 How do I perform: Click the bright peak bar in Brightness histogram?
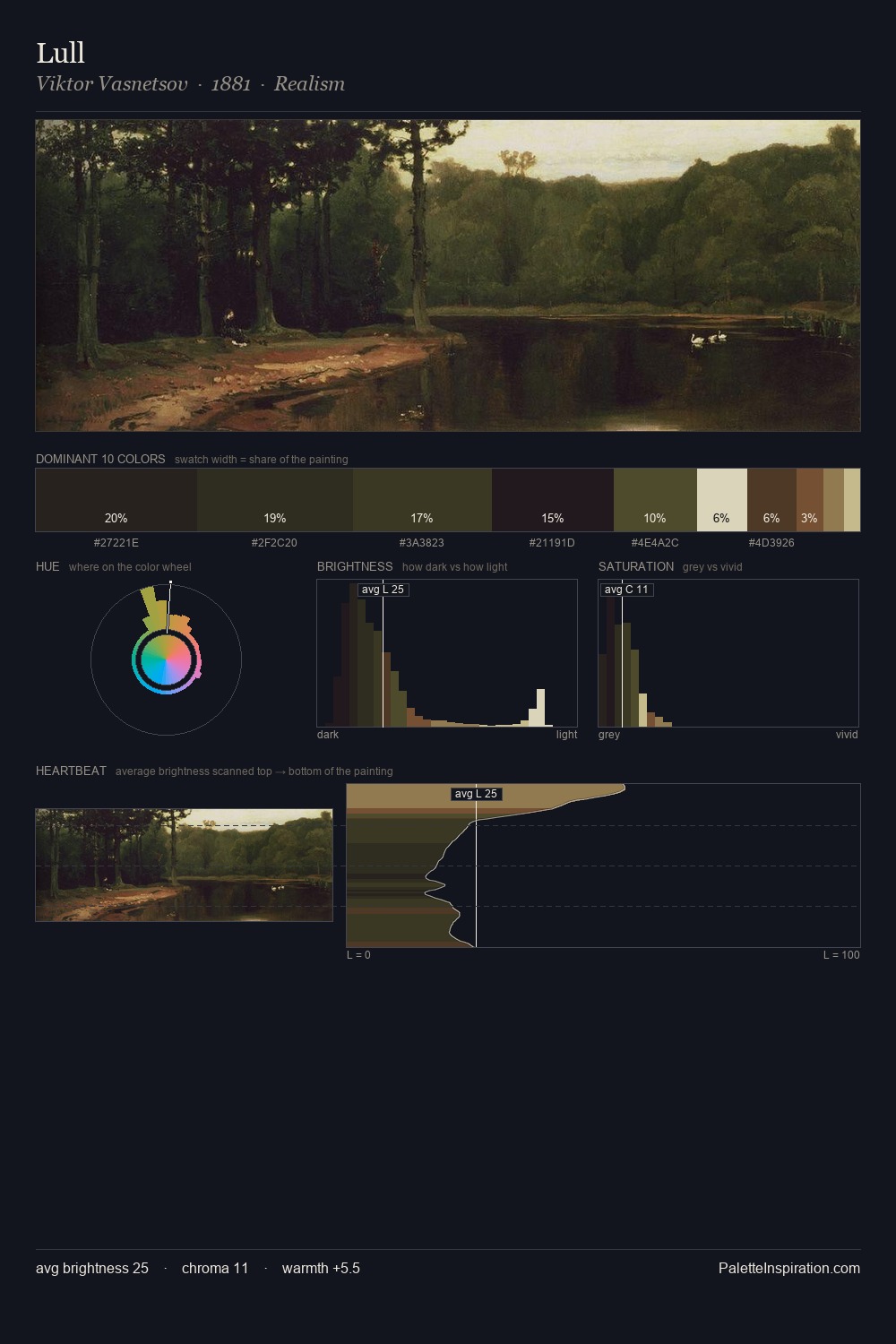click(x=540, y=708)
